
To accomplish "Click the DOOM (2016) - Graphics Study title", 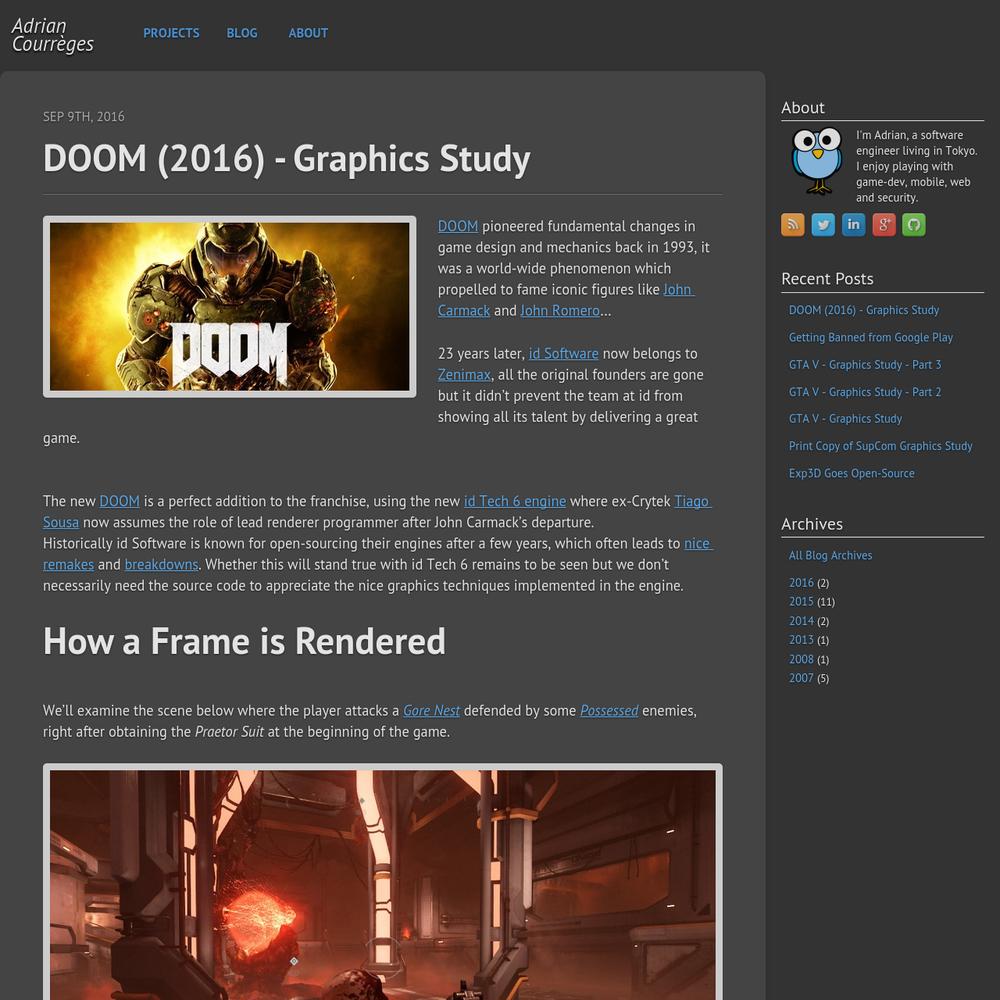I will [286, 159].
